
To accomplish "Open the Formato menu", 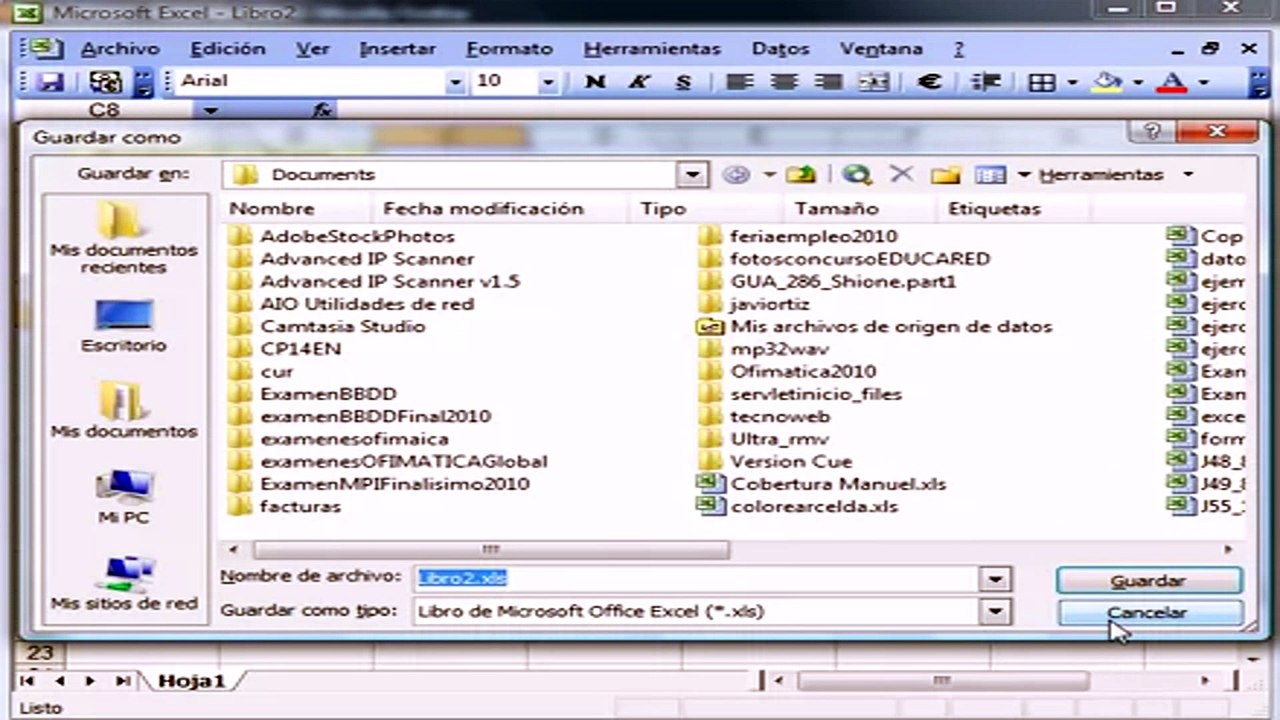I will coord(509,49).
